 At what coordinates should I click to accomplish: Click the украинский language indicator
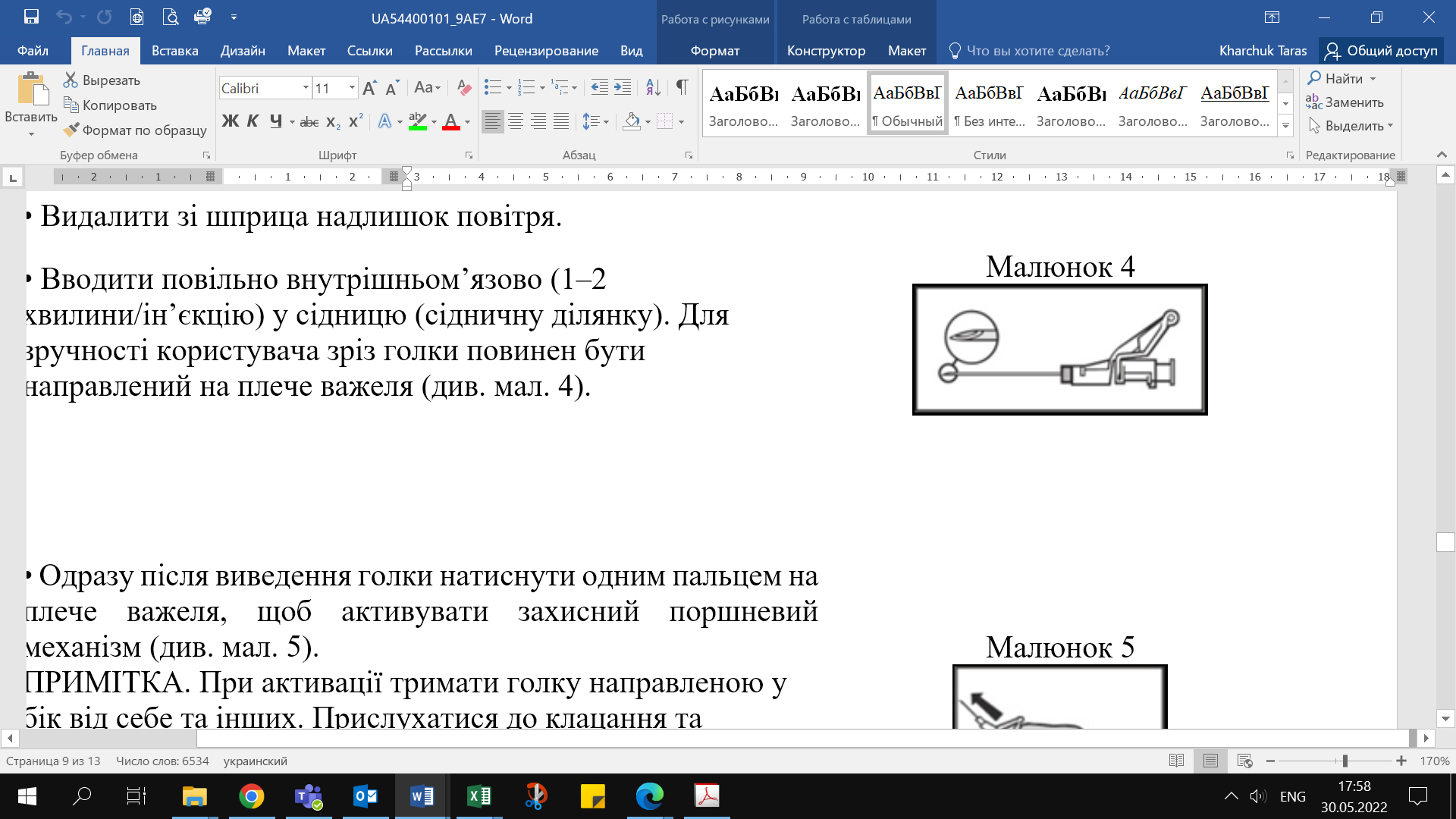point(256,761)
